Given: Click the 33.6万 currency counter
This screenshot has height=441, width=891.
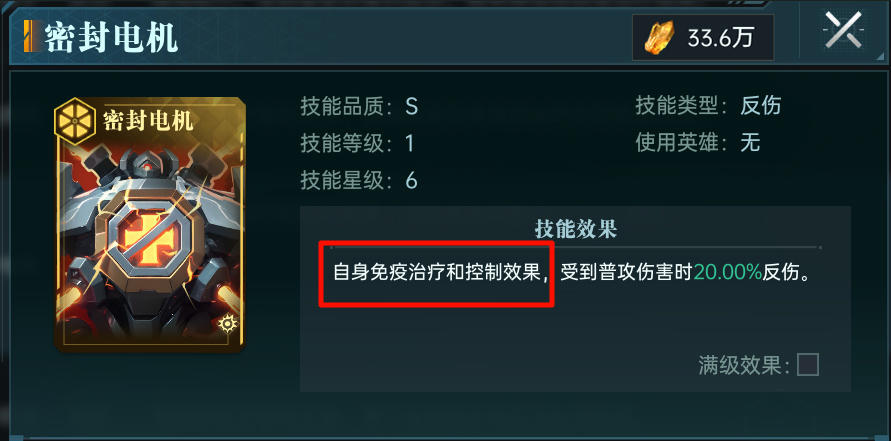Looking at the screenshot, I should (703, 38).
